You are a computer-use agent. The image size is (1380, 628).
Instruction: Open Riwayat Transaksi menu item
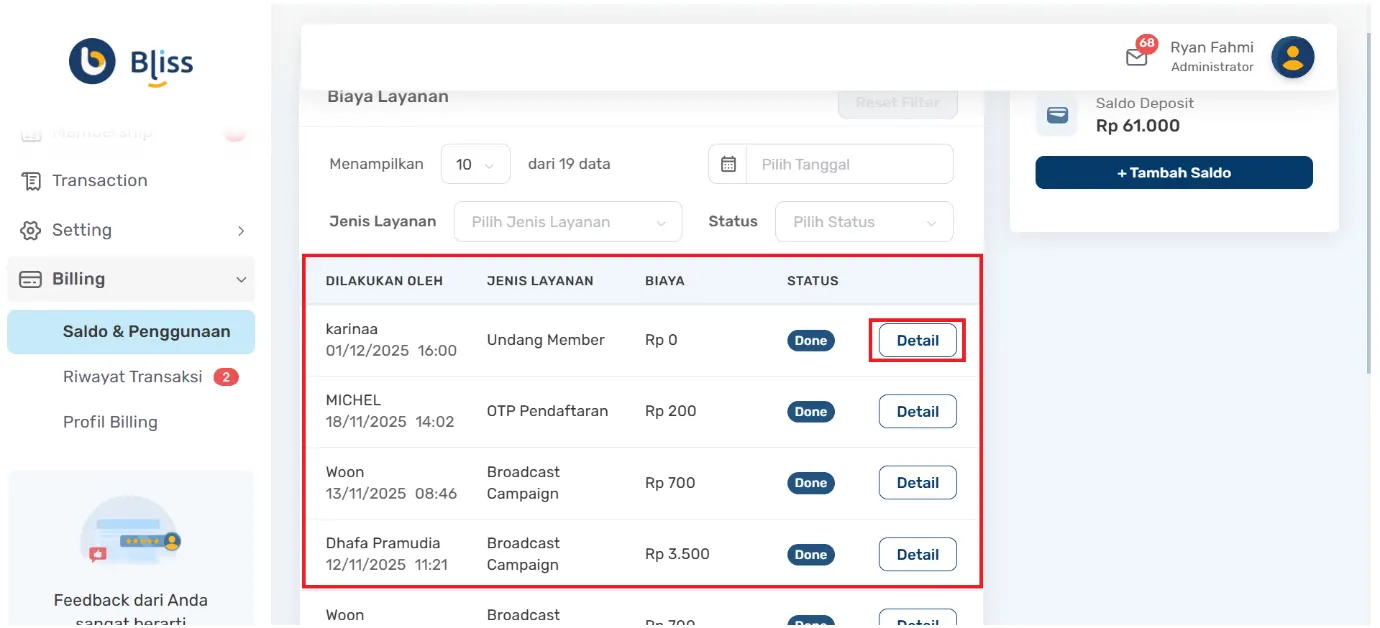(x=133, y=377)
